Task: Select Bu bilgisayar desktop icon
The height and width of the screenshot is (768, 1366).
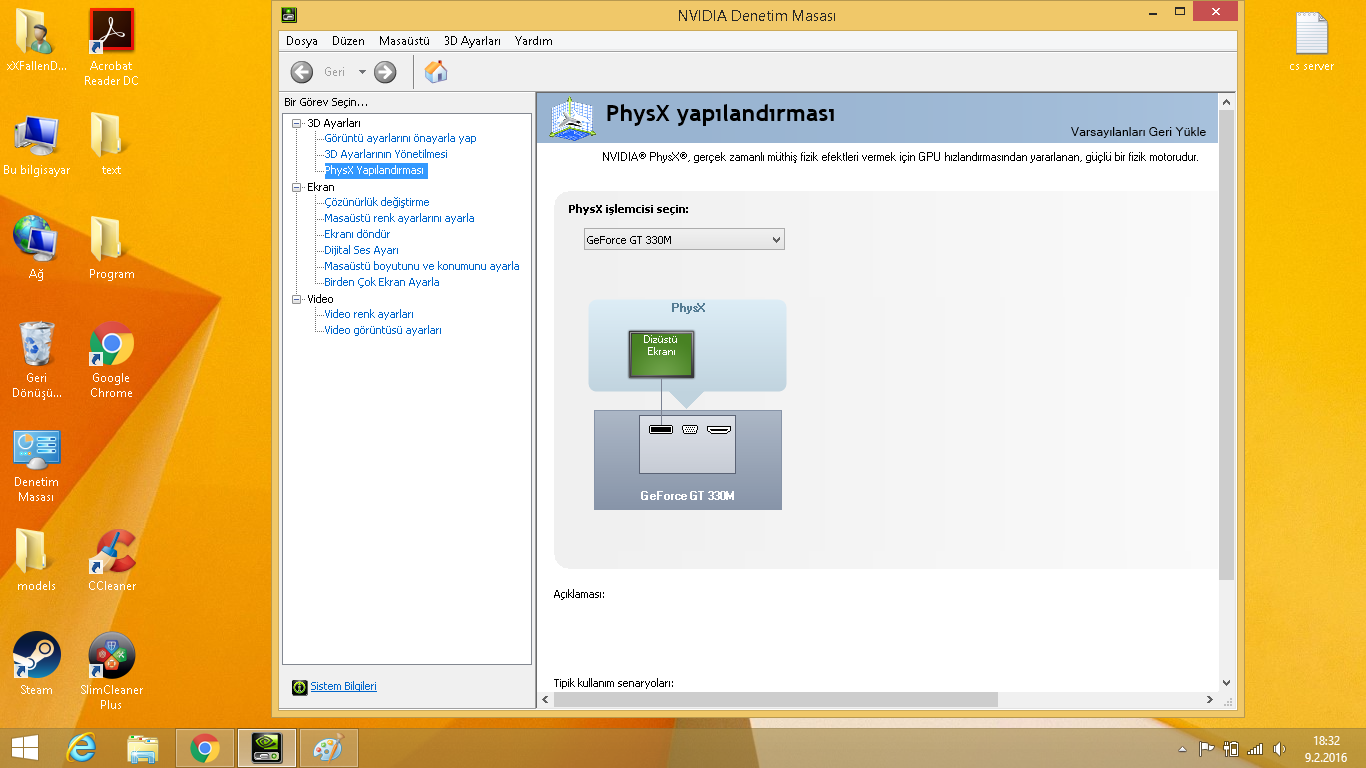Action: (36, 145)
